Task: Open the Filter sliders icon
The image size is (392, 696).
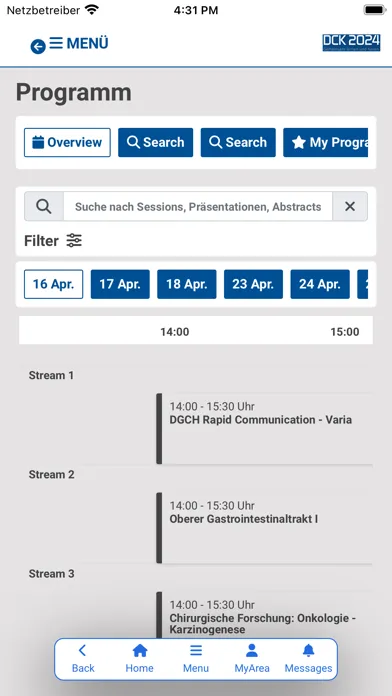Action: pyautogui.click(x=74, y=241)
